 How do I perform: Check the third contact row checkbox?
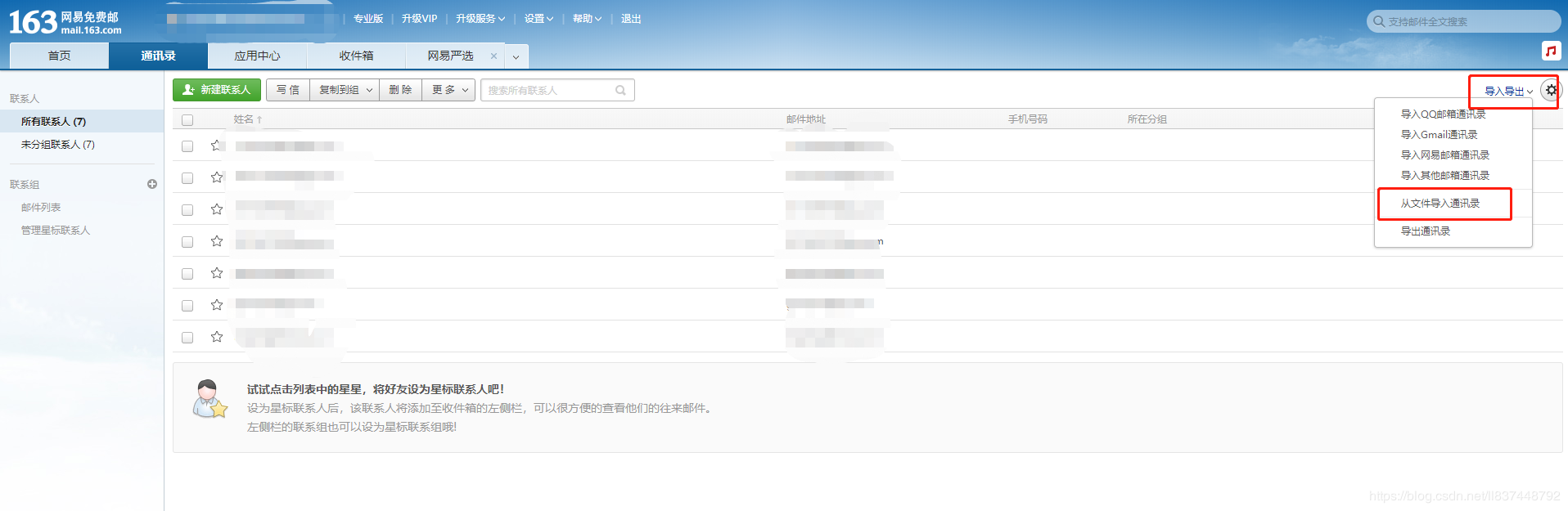[x=187, y=210]
